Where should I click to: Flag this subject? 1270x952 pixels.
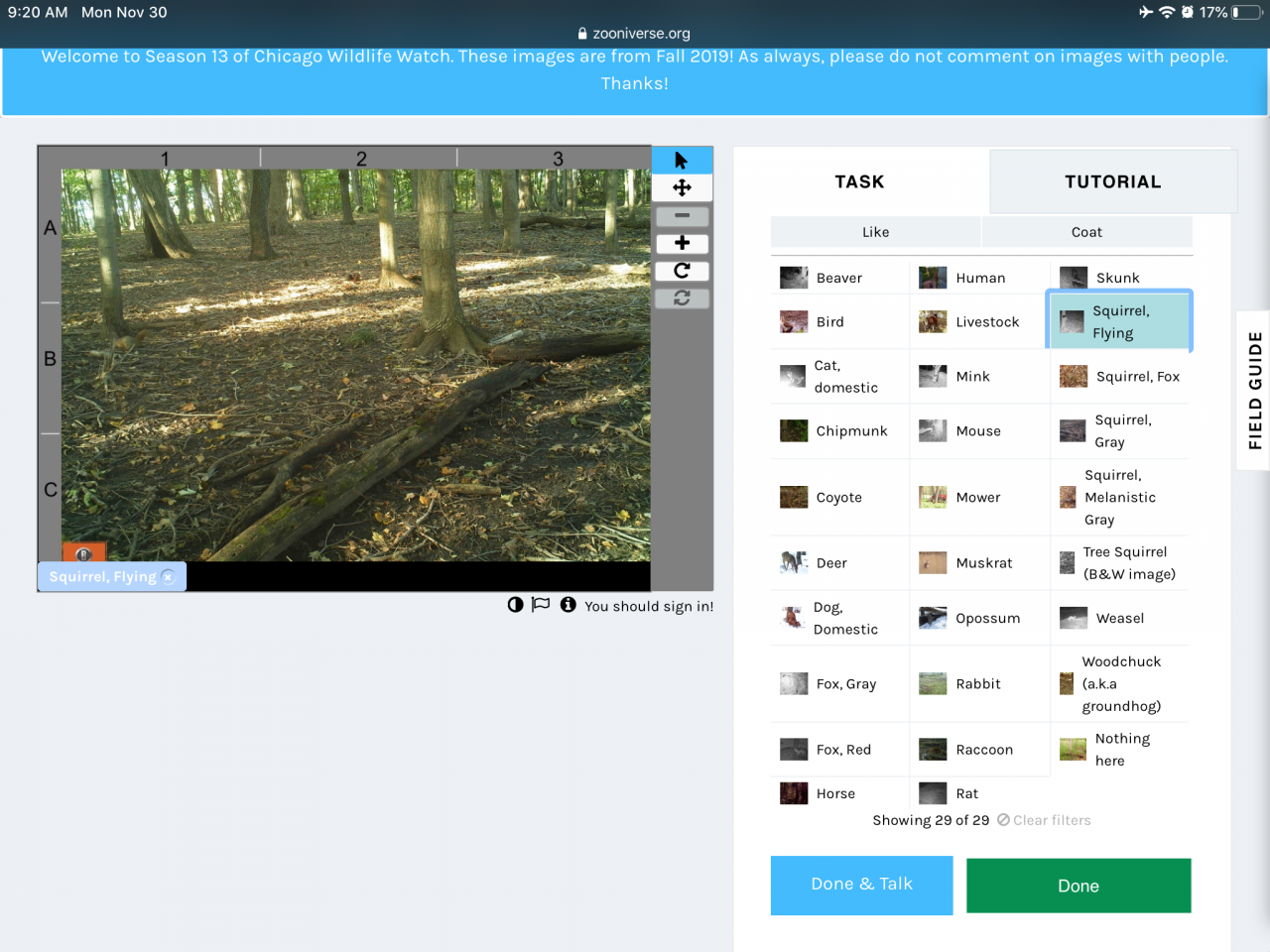click(x=541, y=605)
